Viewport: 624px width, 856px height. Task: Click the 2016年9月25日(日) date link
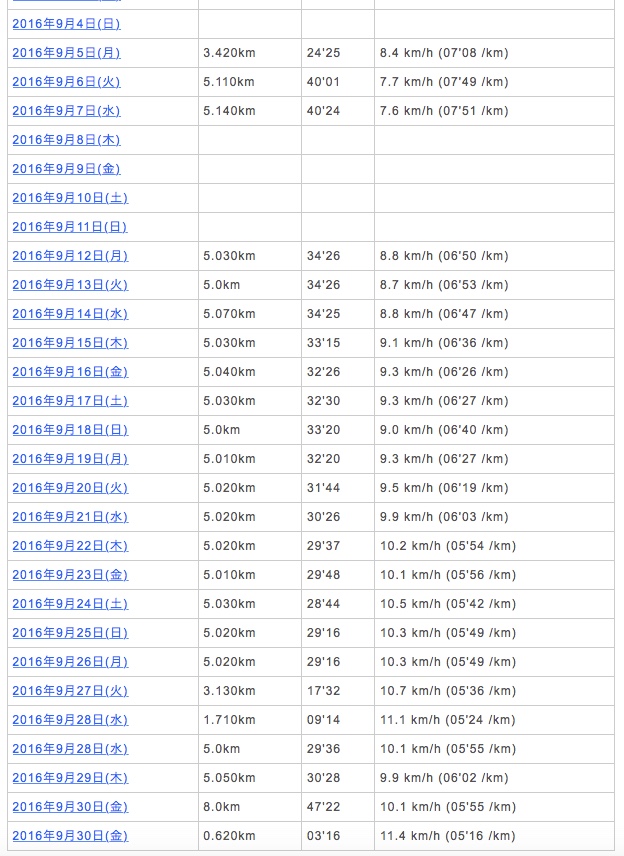click(x=70, y=633)
